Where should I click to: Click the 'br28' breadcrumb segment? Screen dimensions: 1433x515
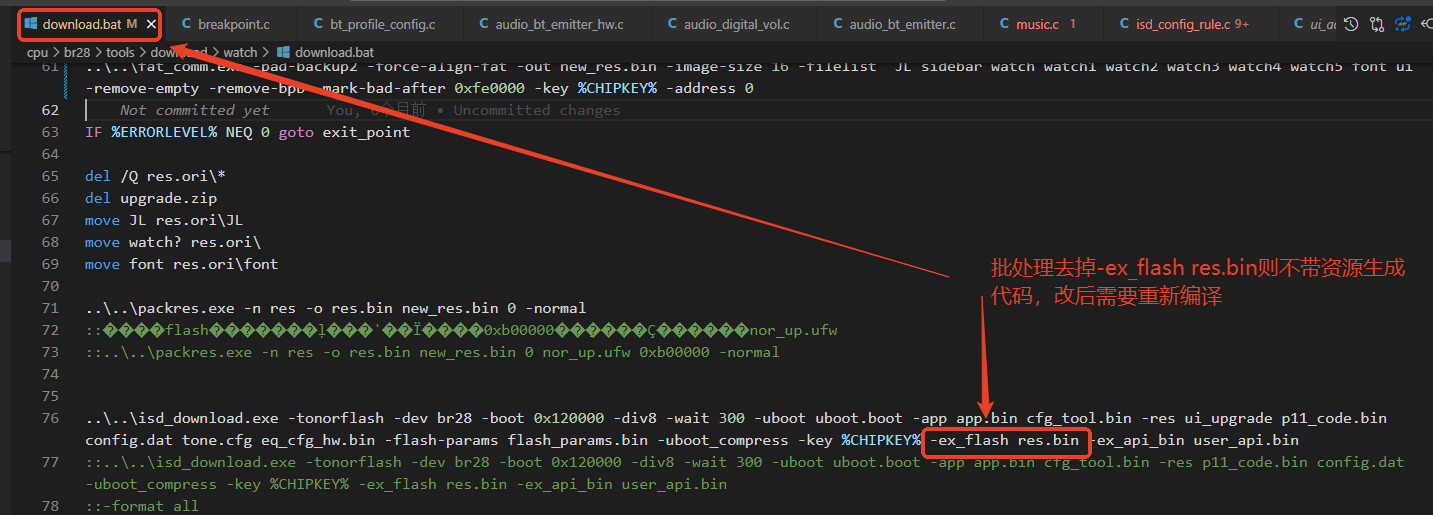coord(78,52)
